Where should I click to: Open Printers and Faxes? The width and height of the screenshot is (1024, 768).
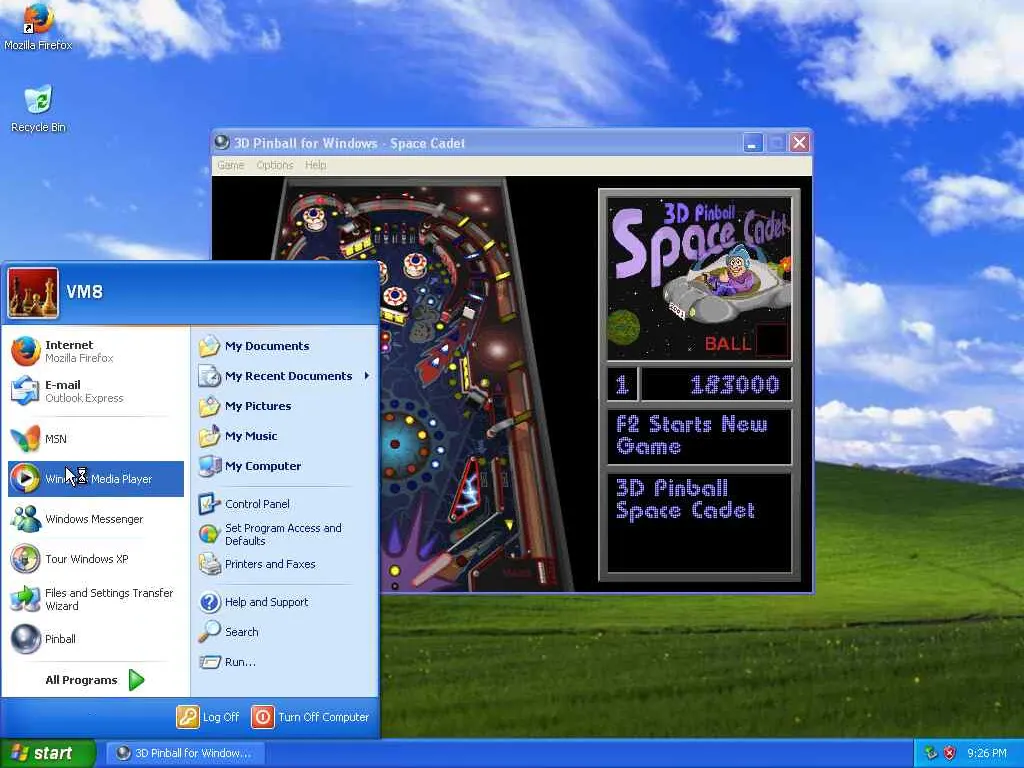click(x=285, y=564)
